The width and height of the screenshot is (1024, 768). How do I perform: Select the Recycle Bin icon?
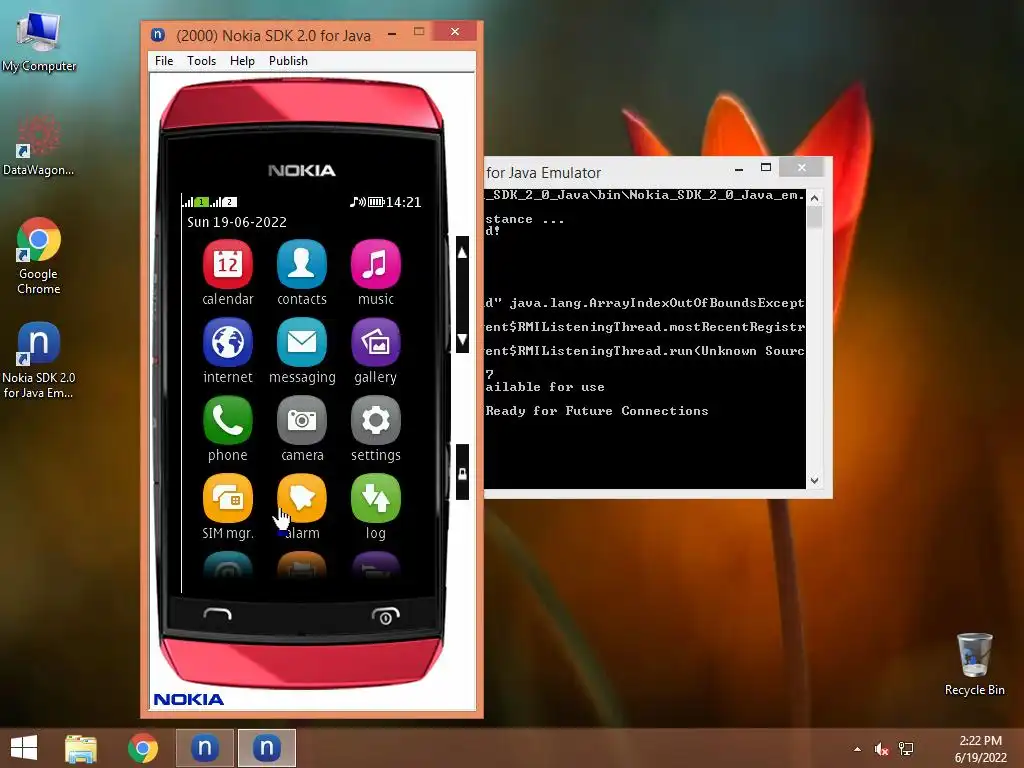(974, 664)
